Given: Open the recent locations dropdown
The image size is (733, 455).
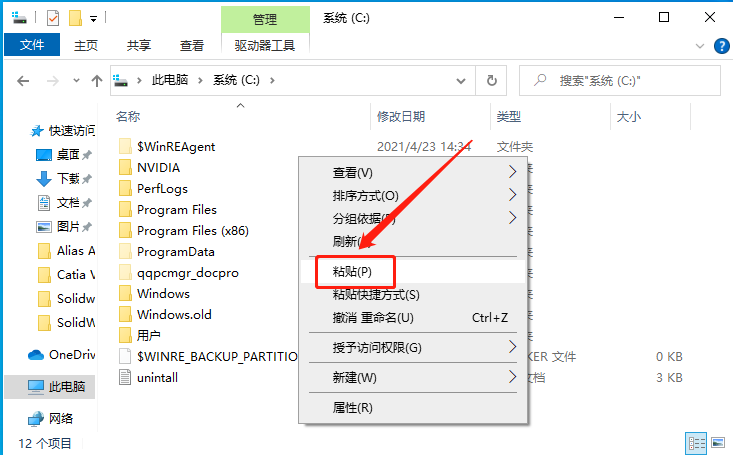Looking at the screenshot, I should click(x=76, y=81).
